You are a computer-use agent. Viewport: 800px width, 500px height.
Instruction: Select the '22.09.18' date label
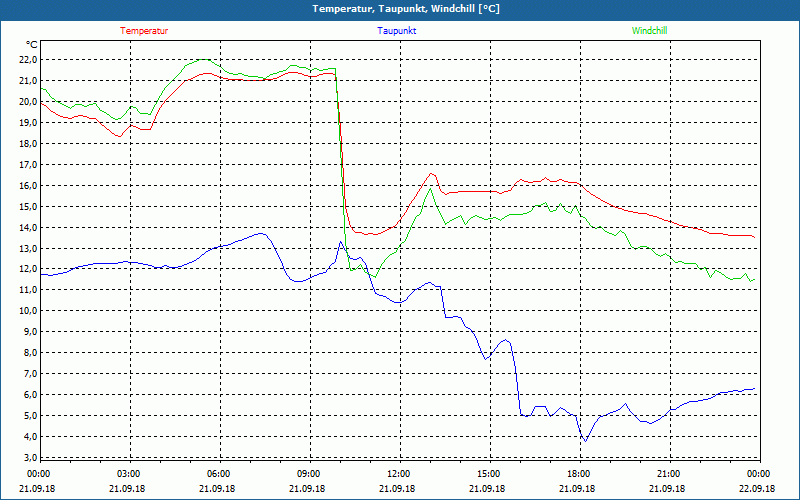(x=757, y=489)
